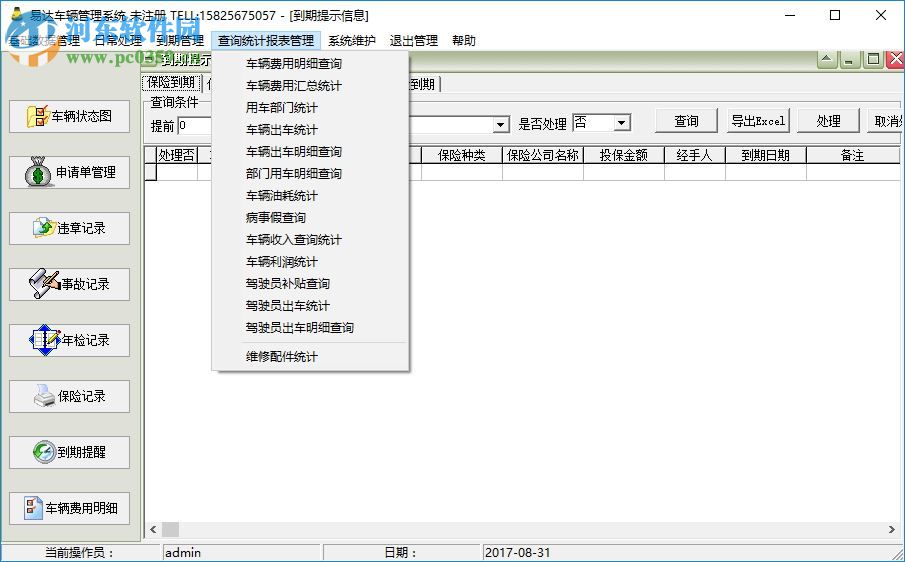This screenshot has width=905, height=562.
Task: Select 车辆费用汇总统计 menu entry
Action: click(x=311, y=85)
